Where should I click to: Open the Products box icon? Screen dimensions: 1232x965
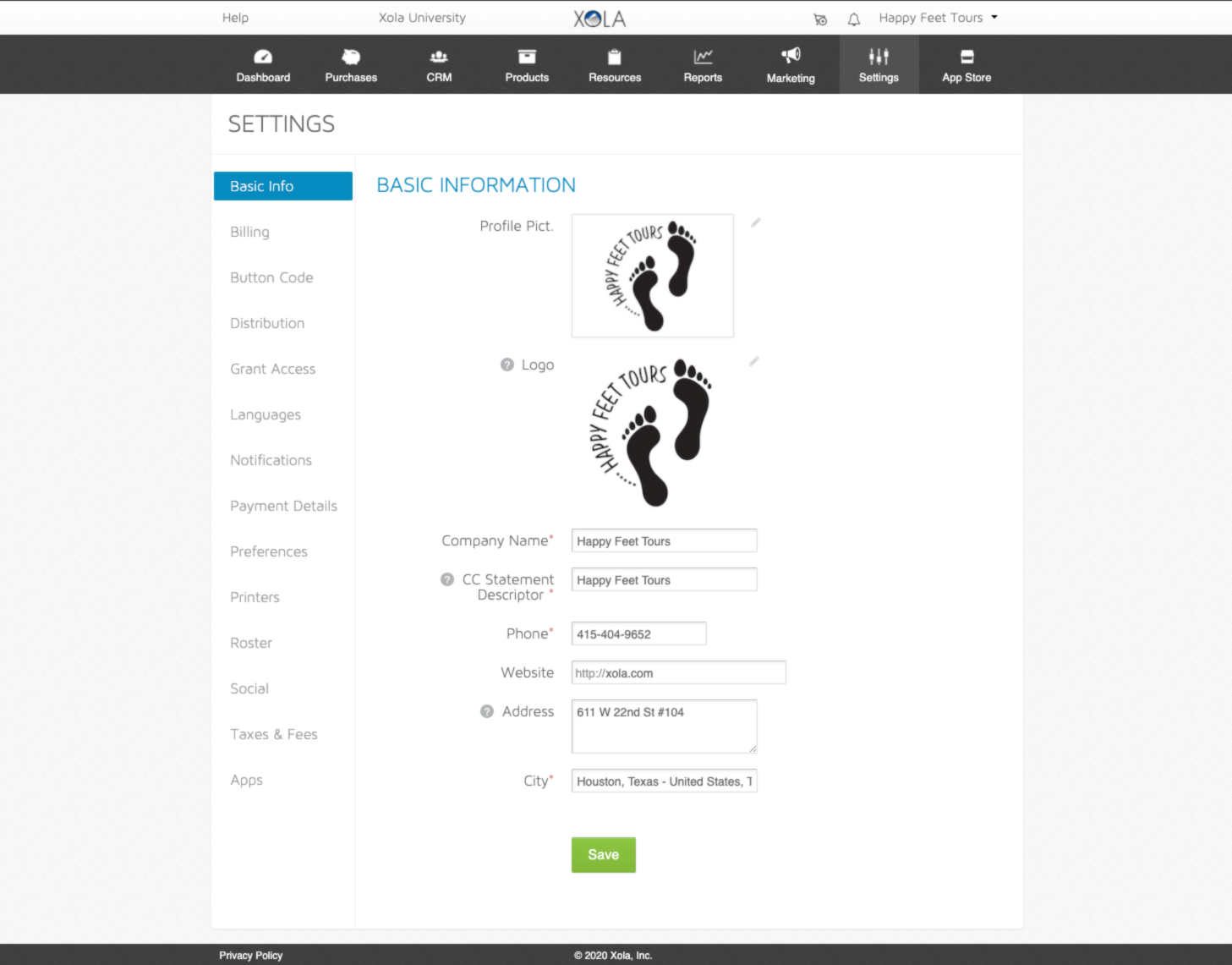527,57
